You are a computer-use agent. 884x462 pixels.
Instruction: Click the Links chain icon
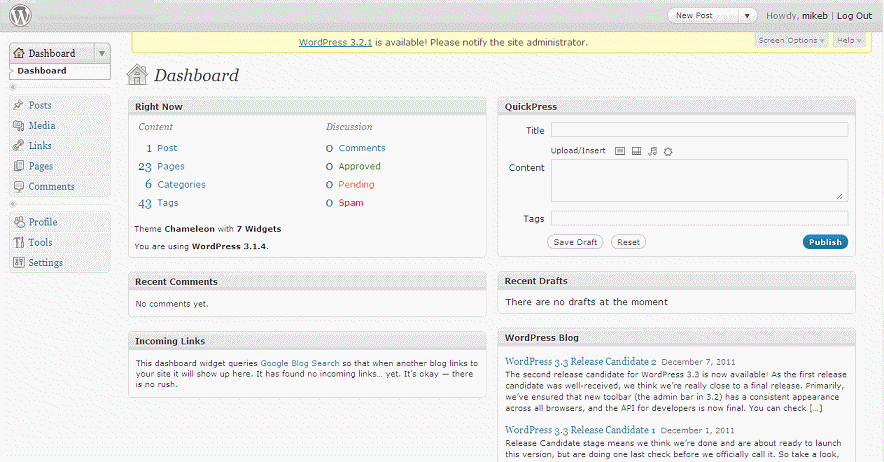pyautogui.click(x=19, y=146)
